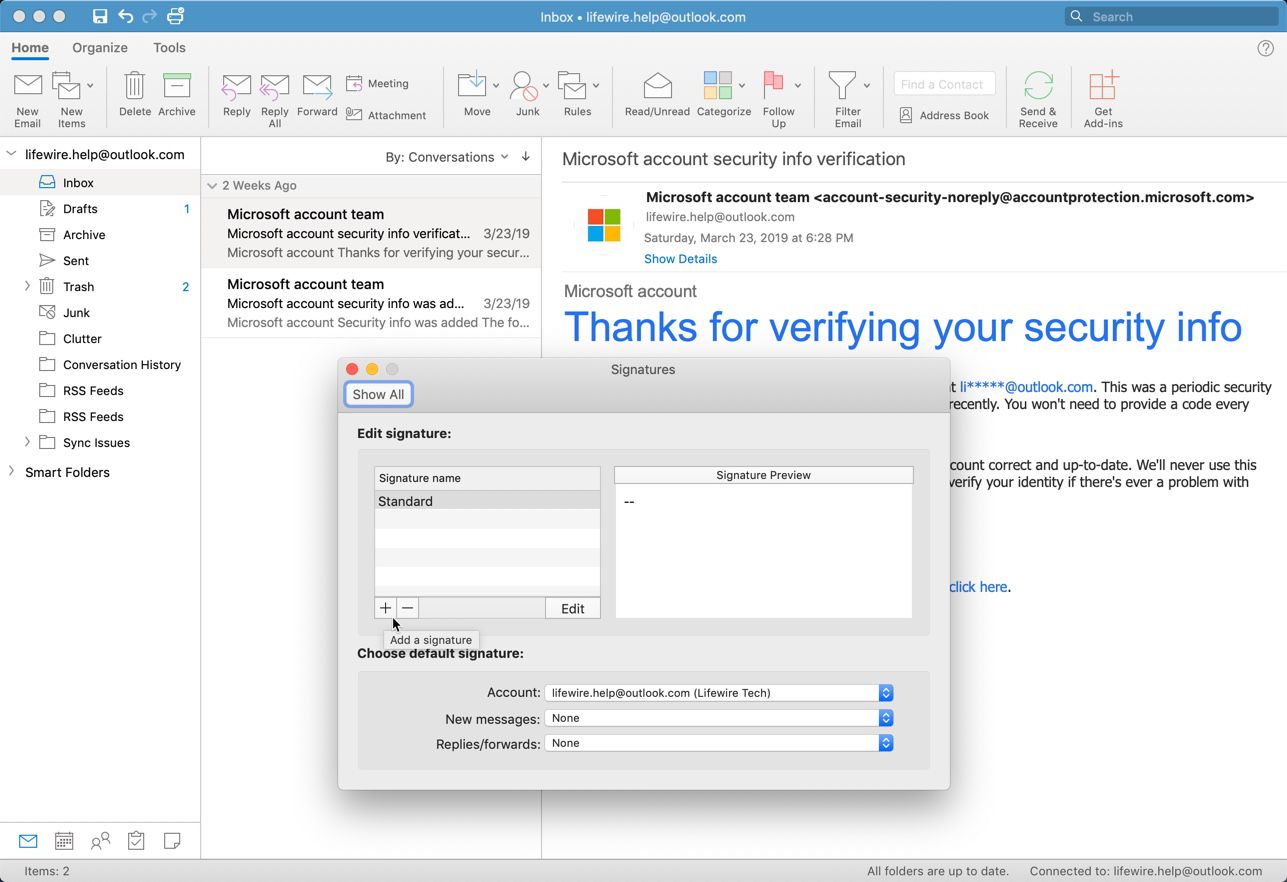This screenshot has width=1287, height=882.
Task: Click the Categorize color squares icon
Action: 717,86
